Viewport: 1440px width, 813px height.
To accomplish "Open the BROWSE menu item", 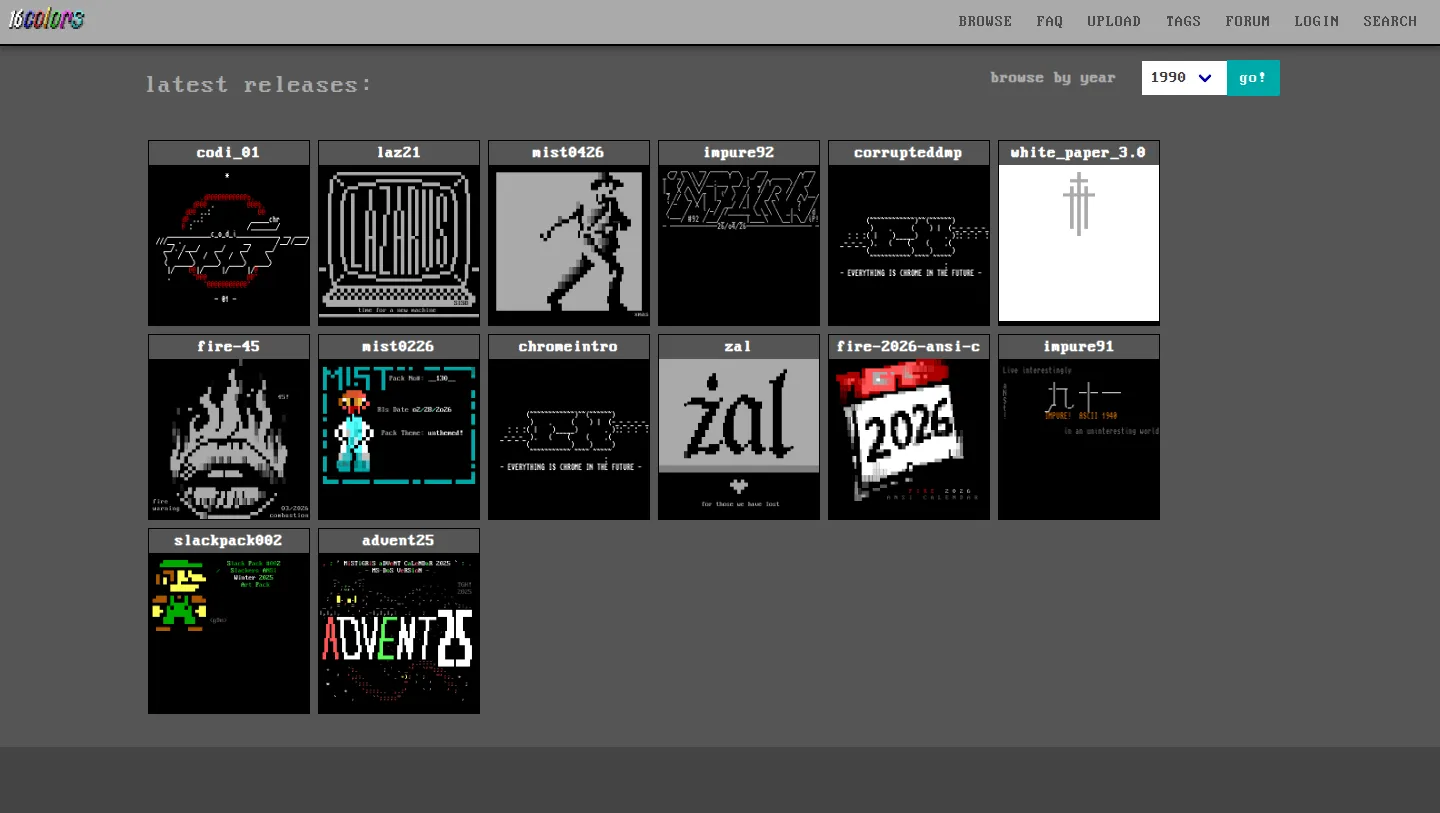I will 985,21.
